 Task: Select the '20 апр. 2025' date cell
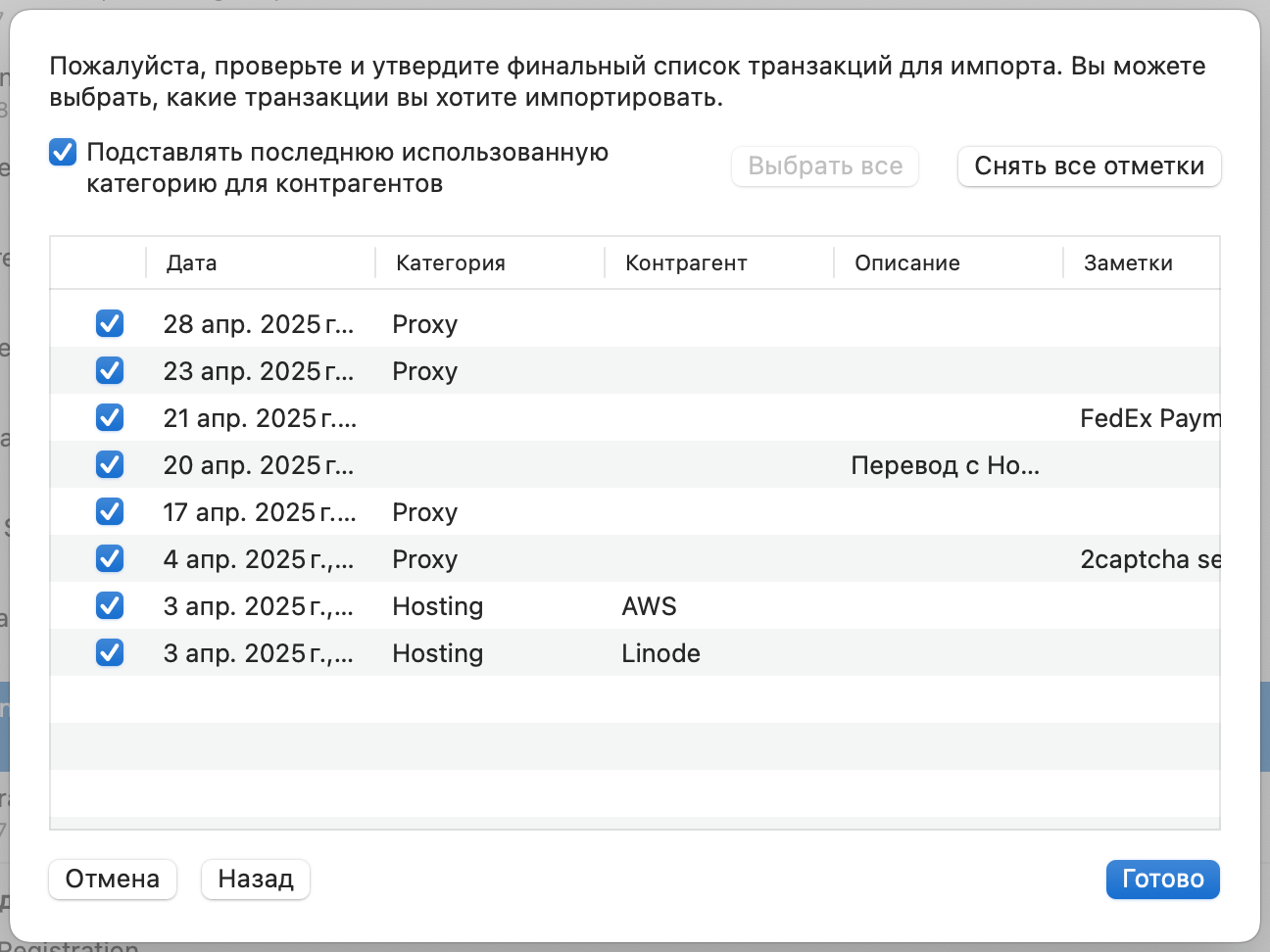(x=259, y=465)
